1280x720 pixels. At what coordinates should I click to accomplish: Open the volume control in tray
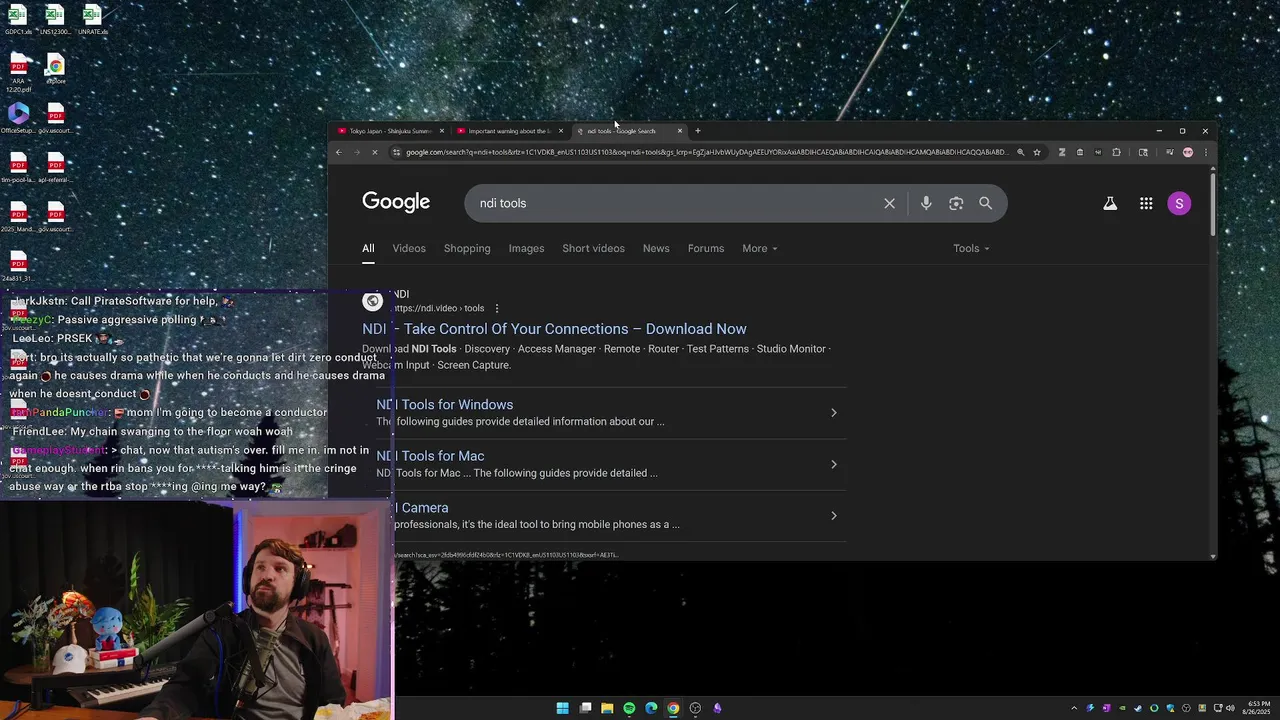1230,708
